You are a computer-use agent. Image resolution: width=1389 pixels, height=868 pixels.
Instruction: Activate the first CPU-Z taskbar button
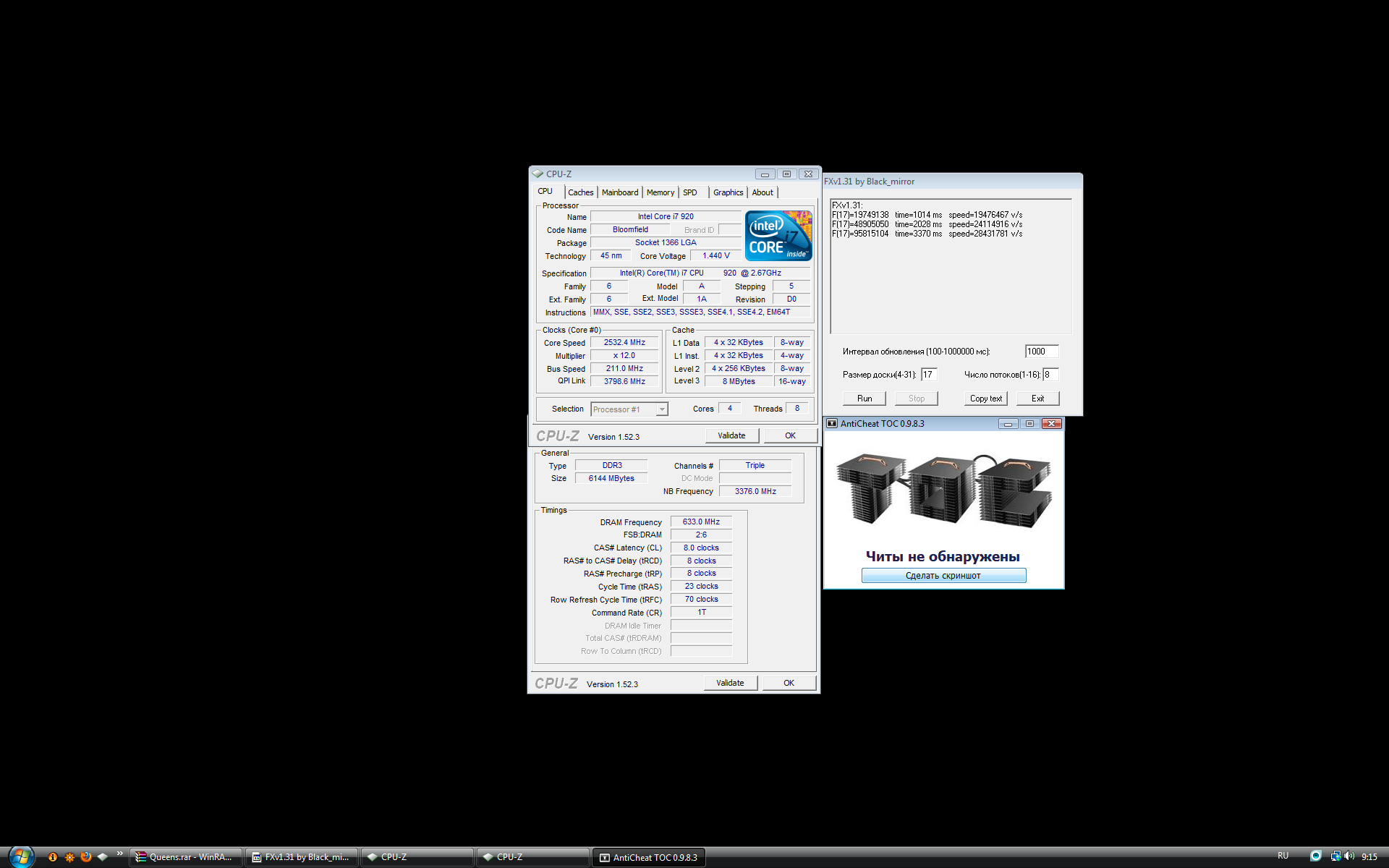[x=417, y=857]
